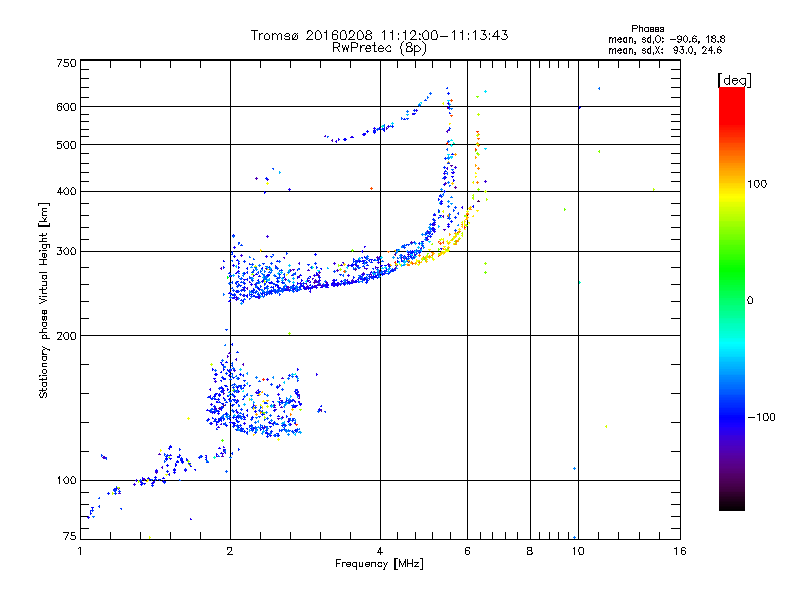
Task: Click the '[deg]' colorbar unit label
Action: tap(734, 80)
